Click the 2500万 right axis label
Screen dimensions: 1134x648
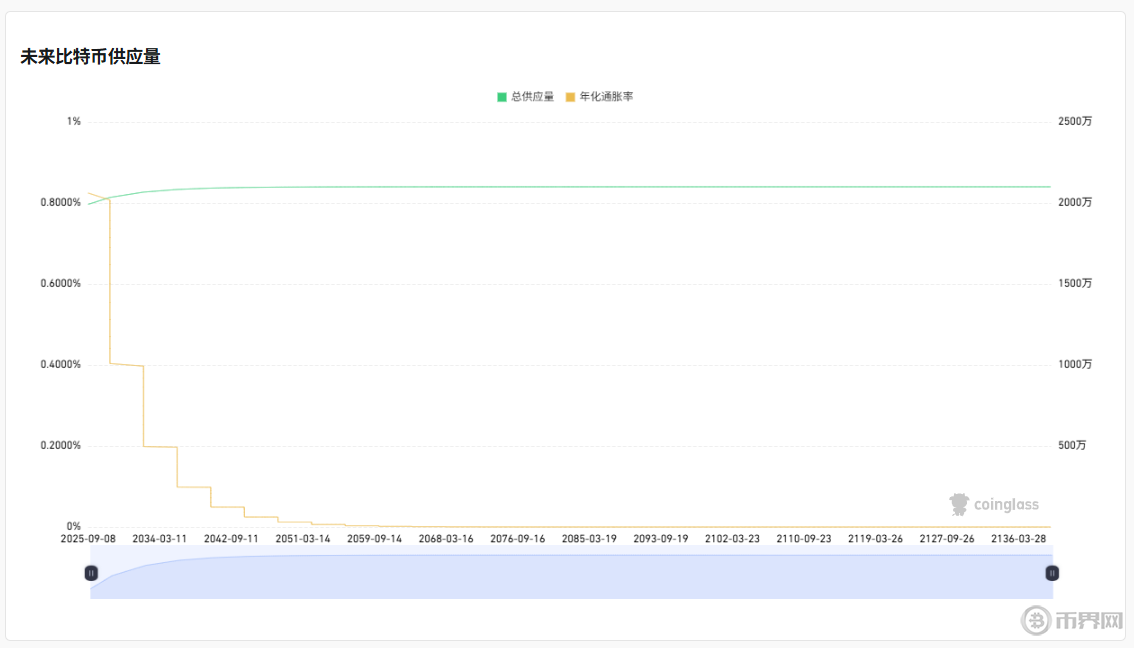pos(1075,122)
